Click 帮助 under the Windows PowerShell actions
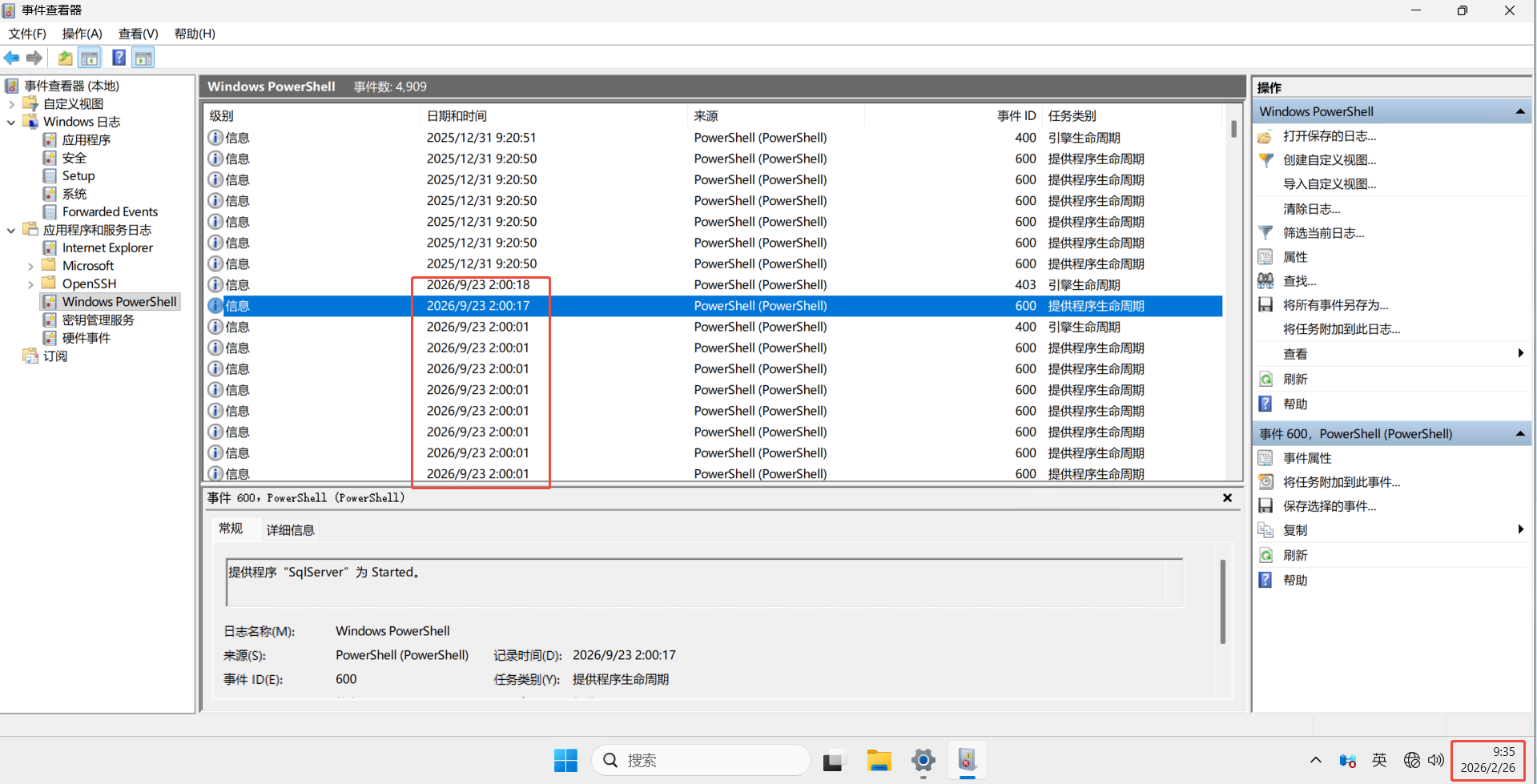Viewport: 1537px width, 784px height. [1295, 404]
